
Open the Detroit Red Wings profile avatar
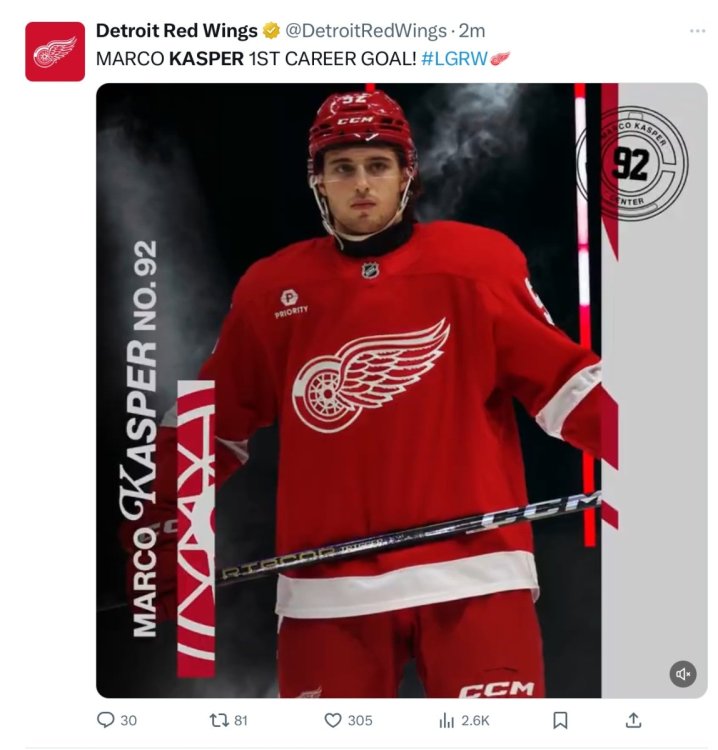[x=55, y=52]
